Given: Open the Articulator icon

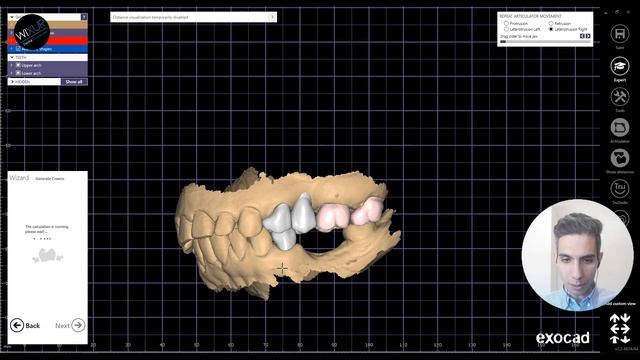Looking at the screenshot, I should pyautogui.click(x=620, y=127).
